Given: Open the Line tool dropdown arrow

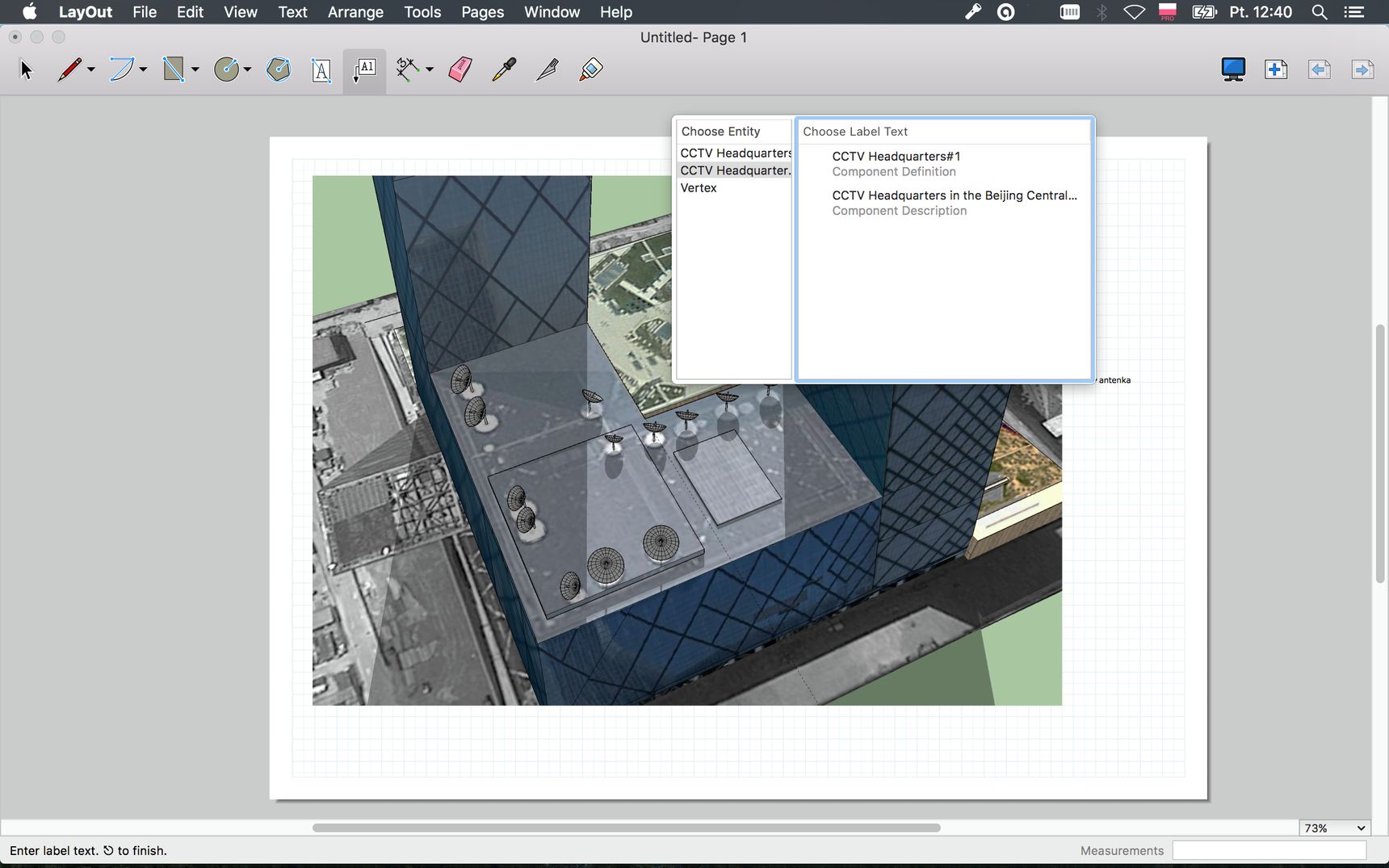Looking at the screenshot, I should pos(91,70).
